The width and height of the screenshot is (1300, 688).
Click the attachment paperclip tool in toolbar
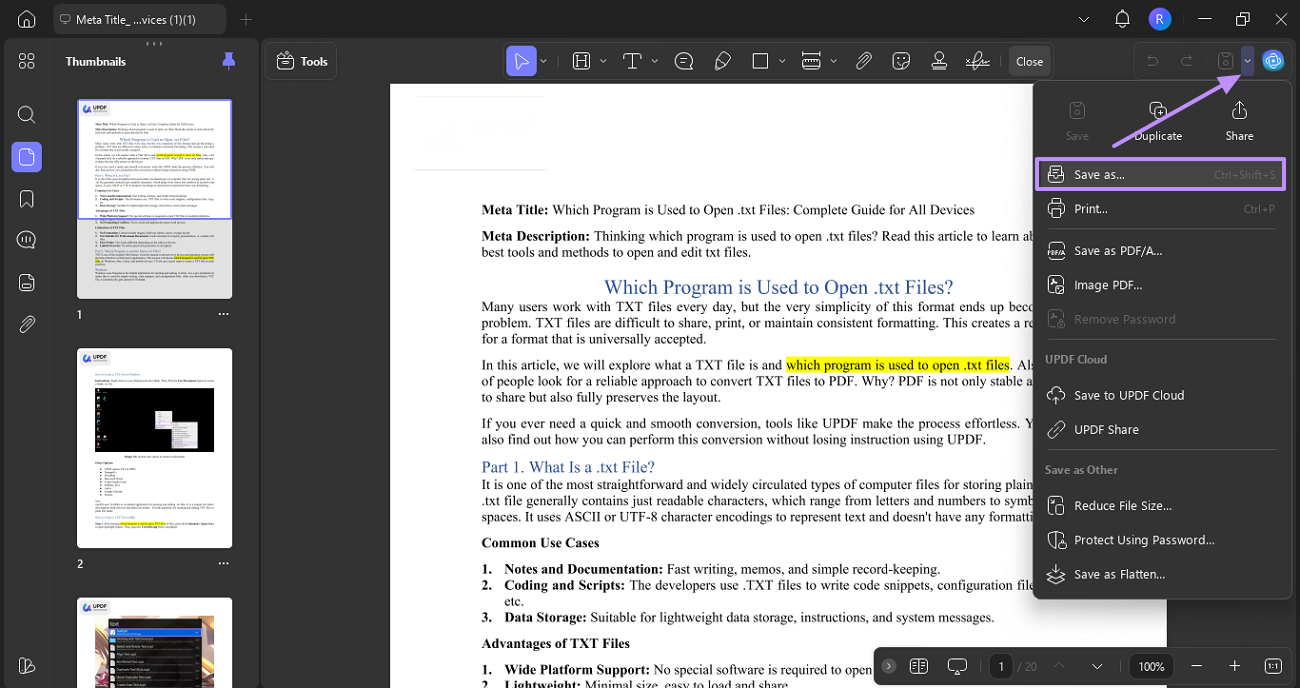[864, 61]
